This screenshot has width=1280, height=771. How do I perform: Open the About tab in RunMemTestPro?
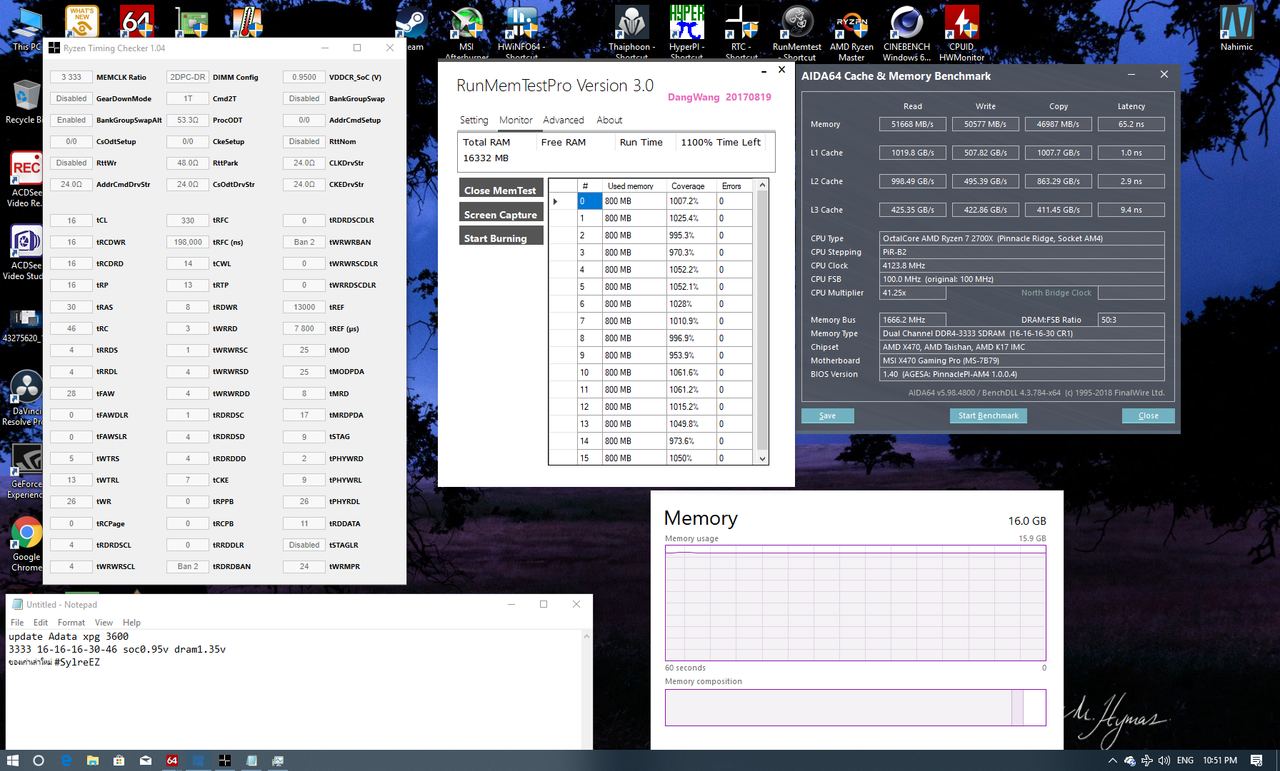(609, 120)
